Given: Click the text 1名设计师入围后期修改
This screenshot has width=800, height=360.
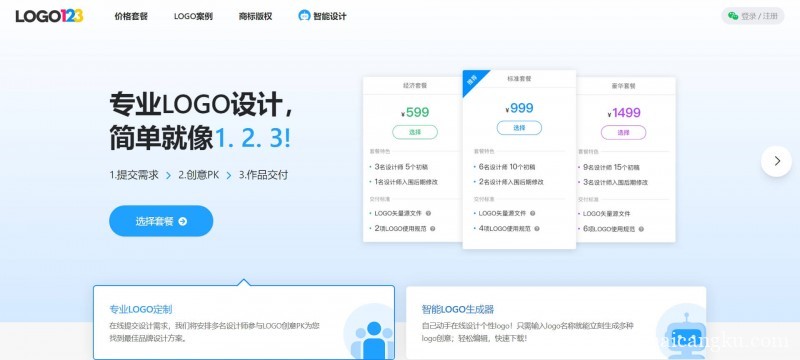Looking at the screenshot, I should (406, 182).
